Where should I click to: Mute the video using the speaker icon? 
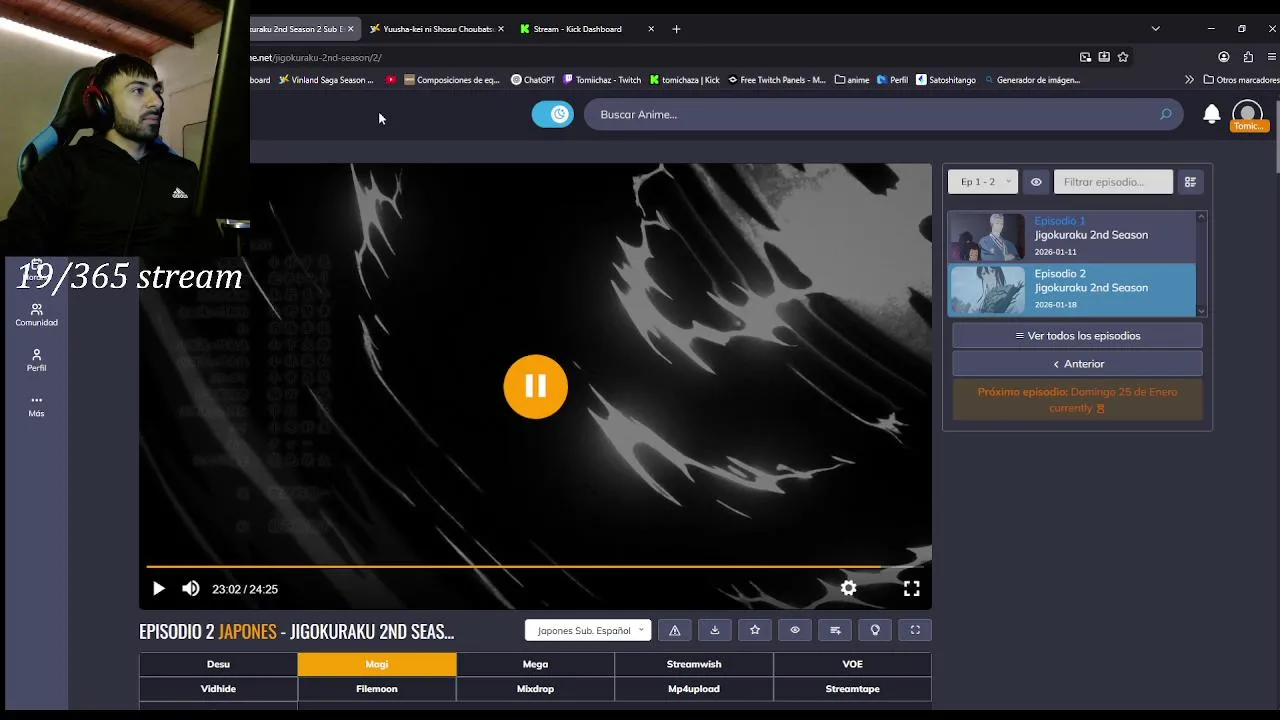[190, 589]
